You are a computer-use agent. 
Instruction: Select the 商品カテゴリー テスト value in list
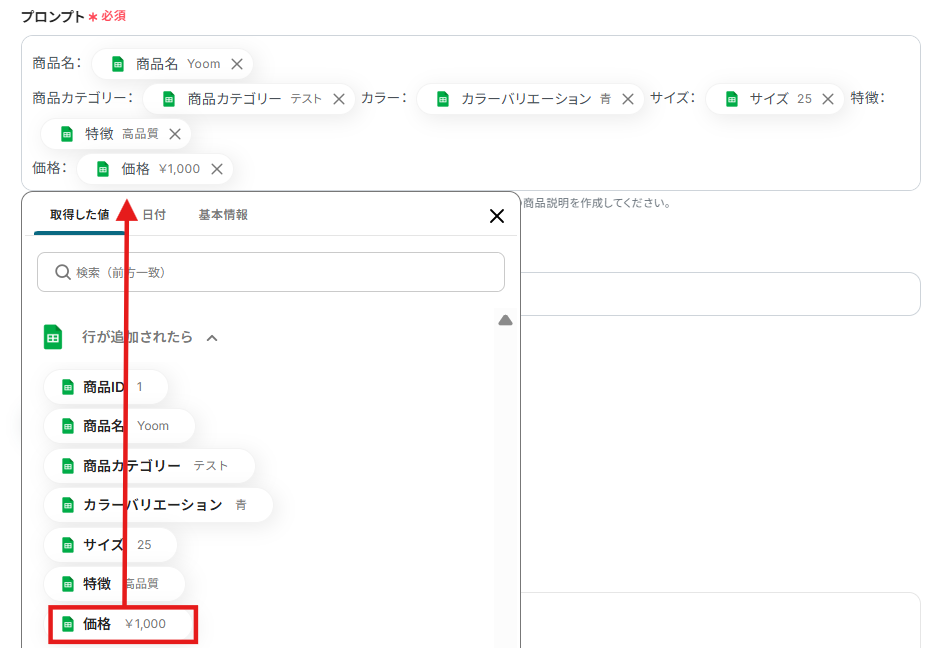pos(149,466)
